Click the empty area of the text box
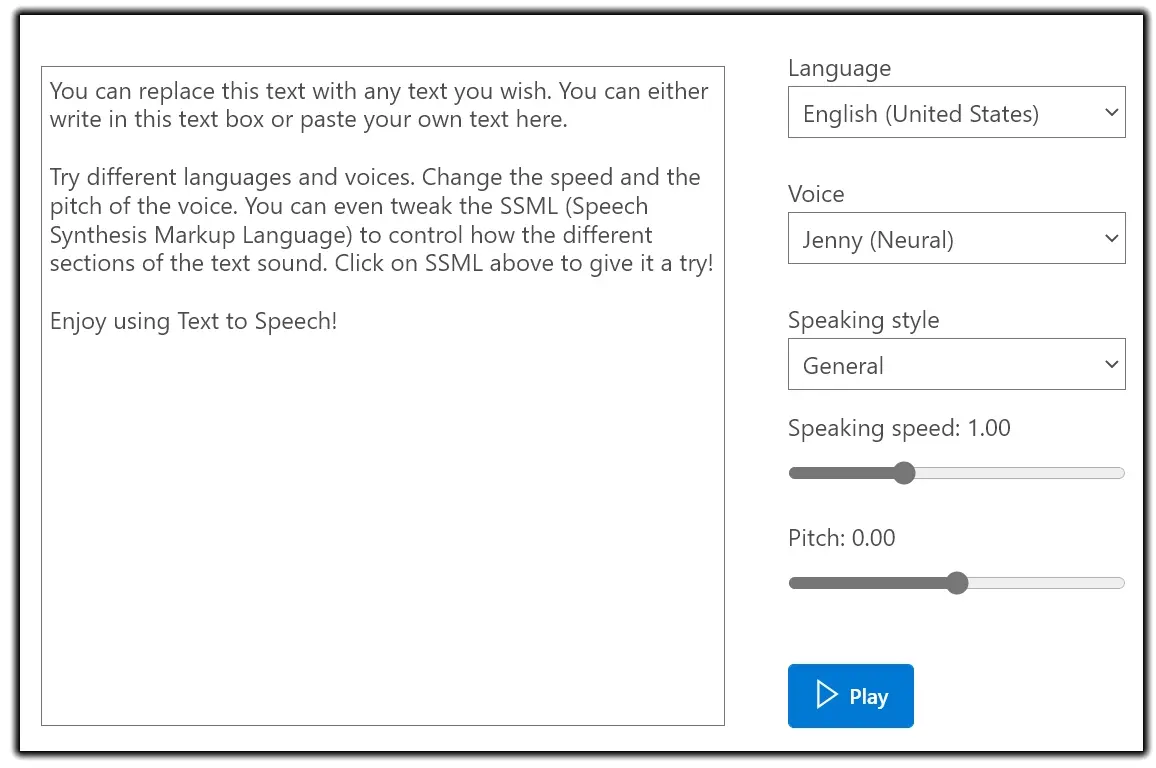 tap(382, 530)
